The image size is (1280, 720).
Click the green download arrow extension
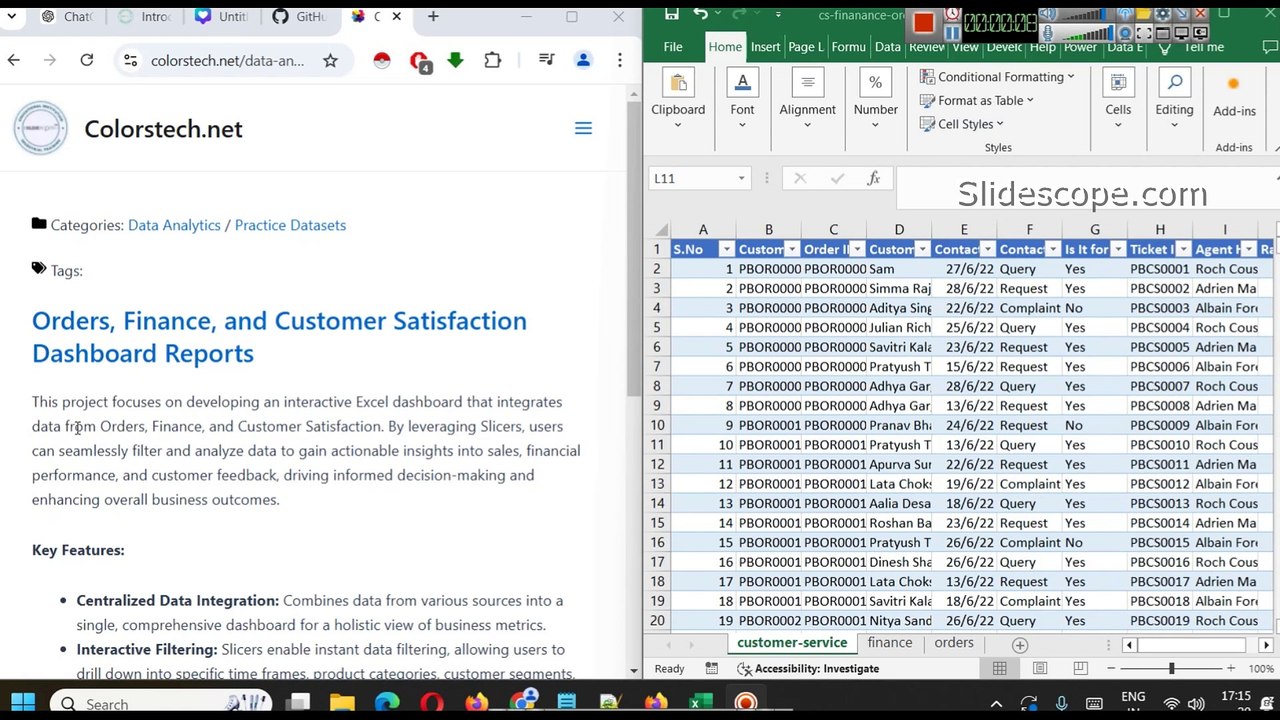point(455,60)
